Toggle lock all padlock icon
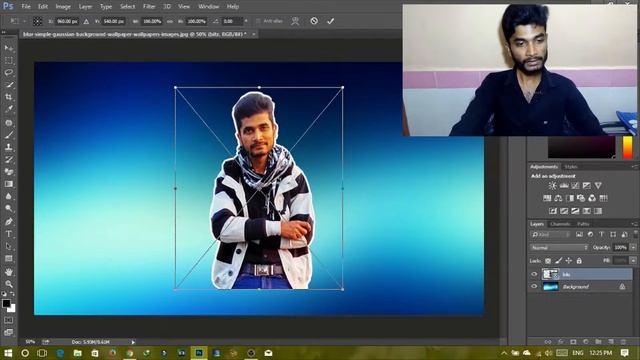 (579, 260)
